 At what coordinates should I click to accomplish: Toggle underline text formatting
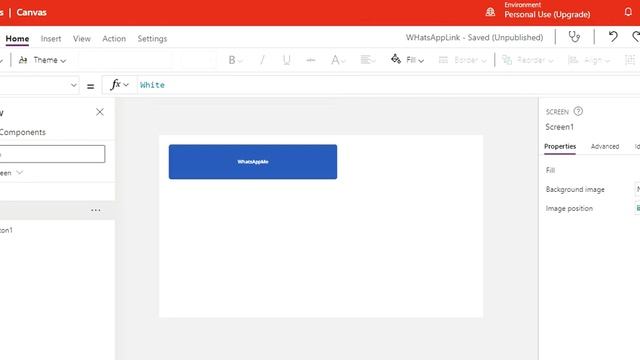[287, 60]
